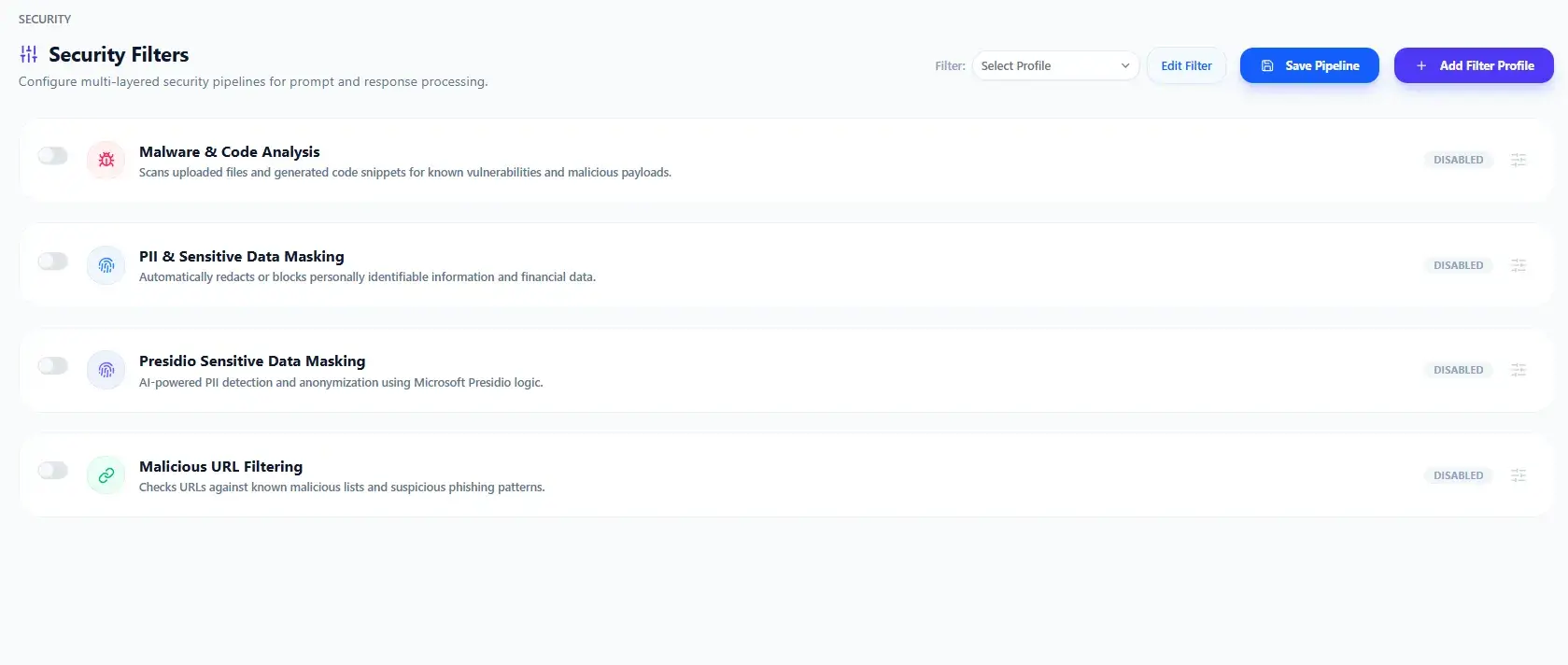1568x665 pixels.
Task: Click the Add Filter Profile button
Action: click(x=1474, y=65)
